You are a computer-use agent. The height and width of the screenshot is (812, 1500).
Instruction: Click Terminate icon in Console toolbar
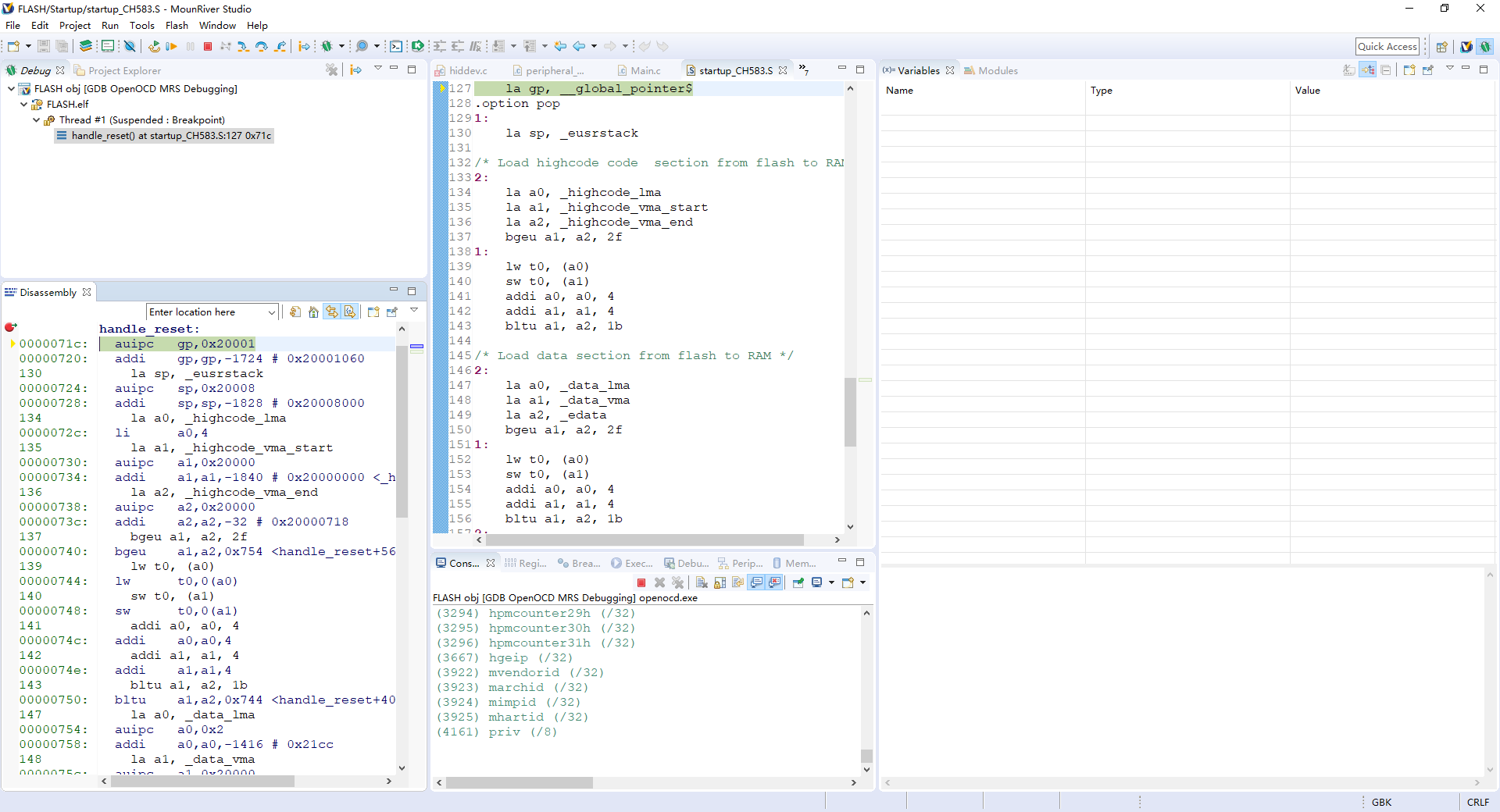641,582
